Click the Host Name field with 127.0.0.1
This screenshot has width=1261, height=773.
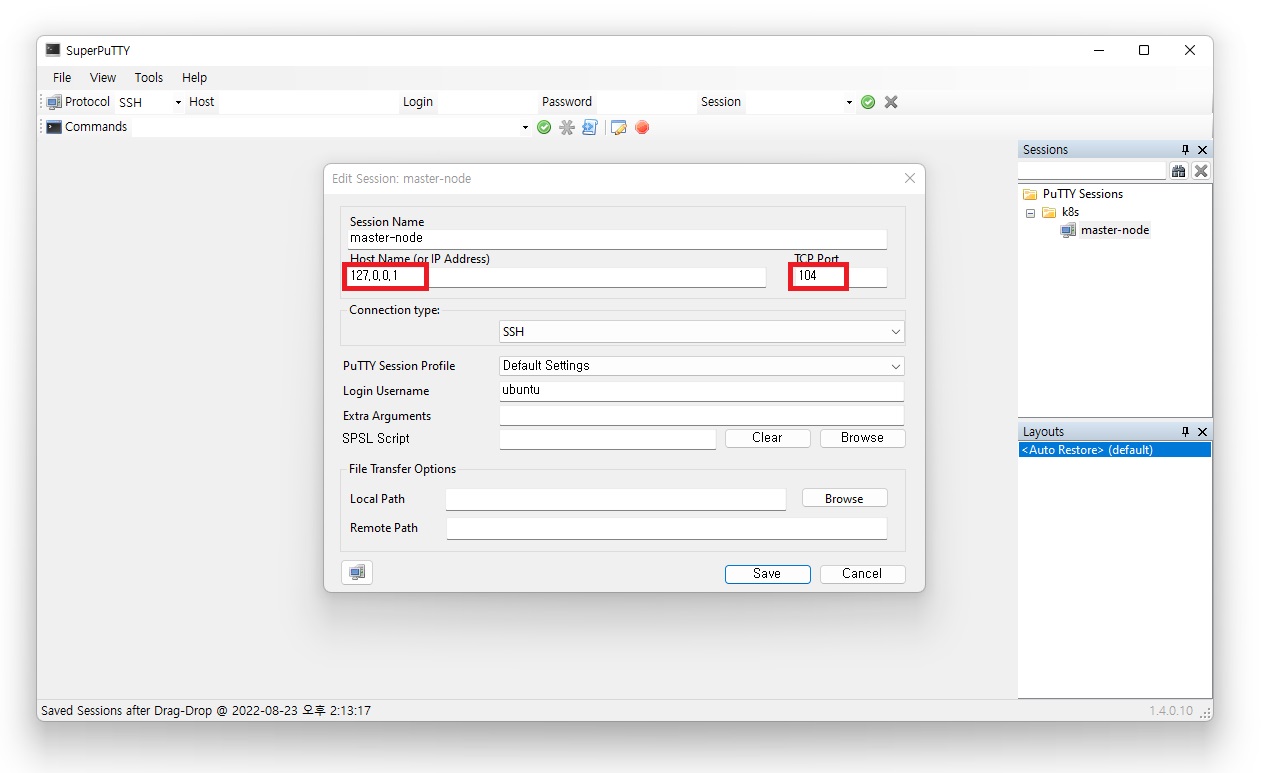pos(557,276)
